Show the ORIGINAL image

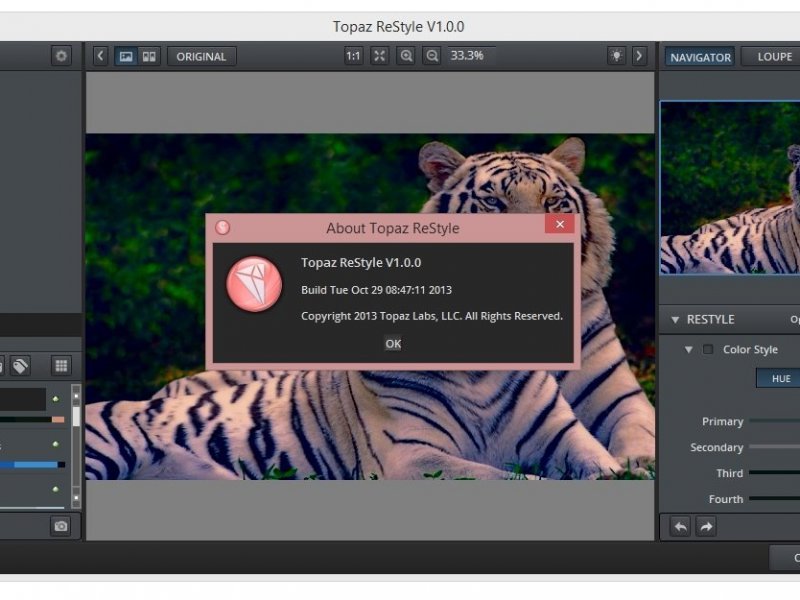[x=202, y=56]
